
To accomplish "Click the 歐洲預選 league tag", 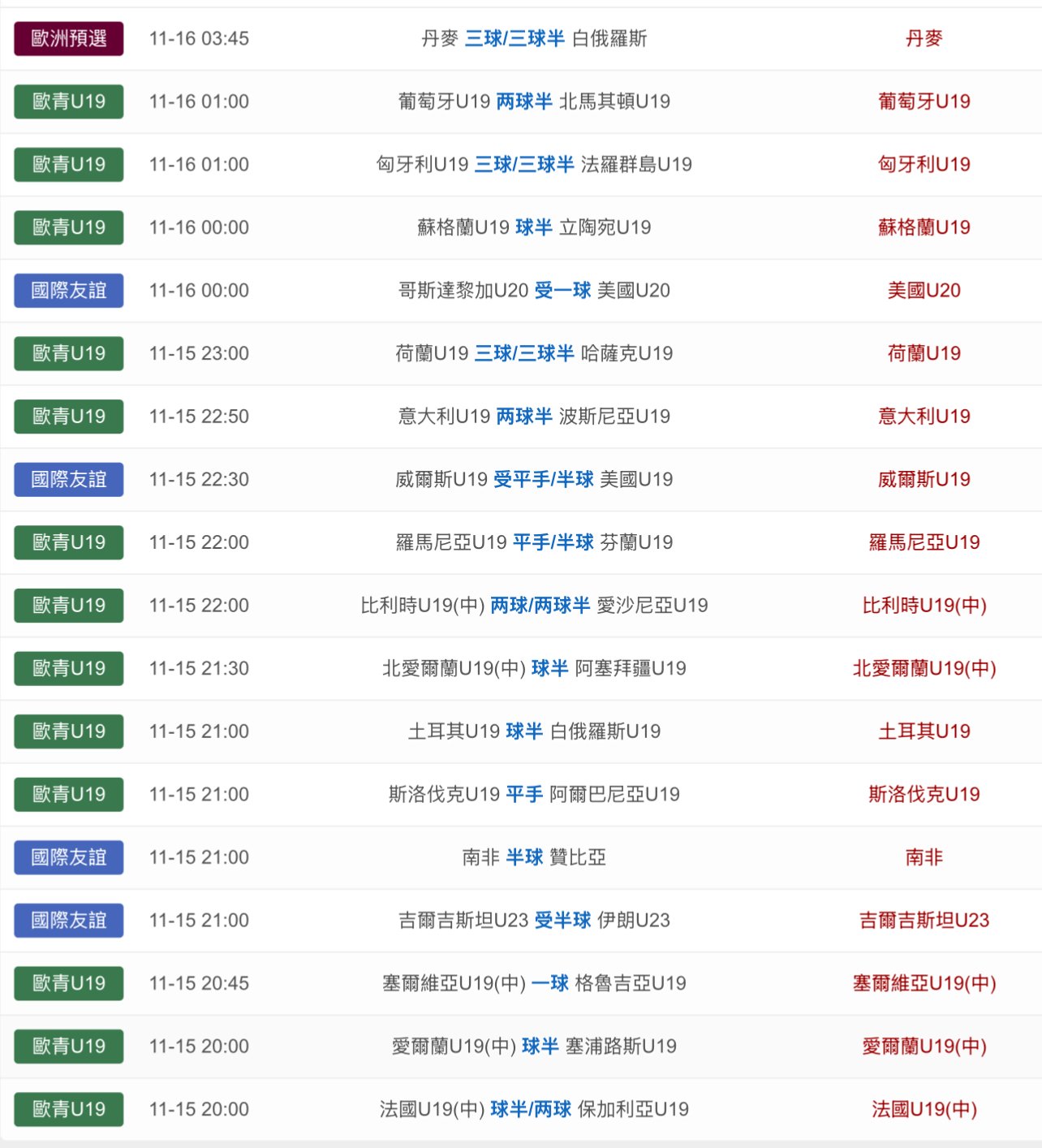I will click(68, 39).
